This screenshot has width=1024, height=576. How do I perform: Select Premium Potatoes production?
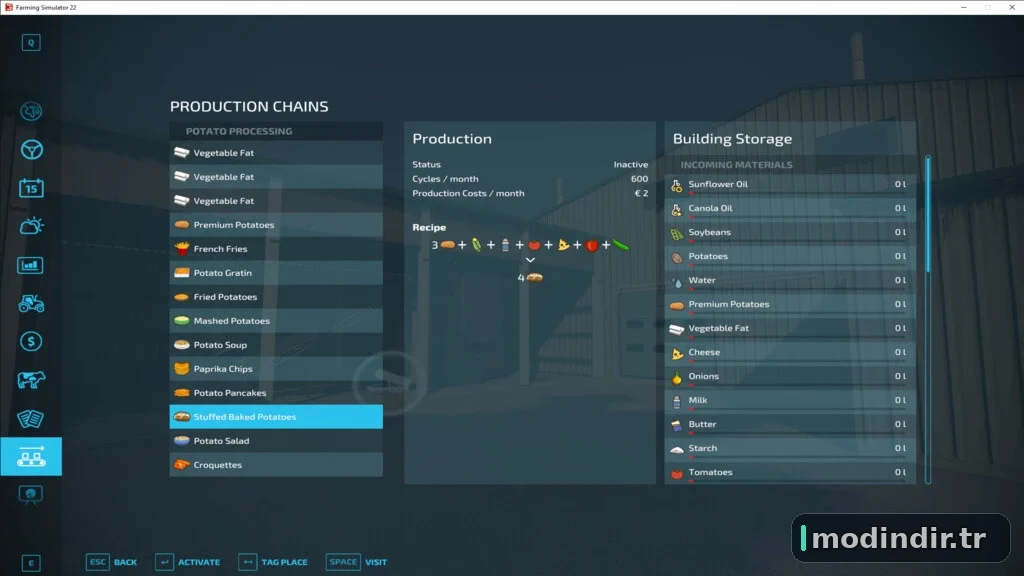click(x=276, y=225)
